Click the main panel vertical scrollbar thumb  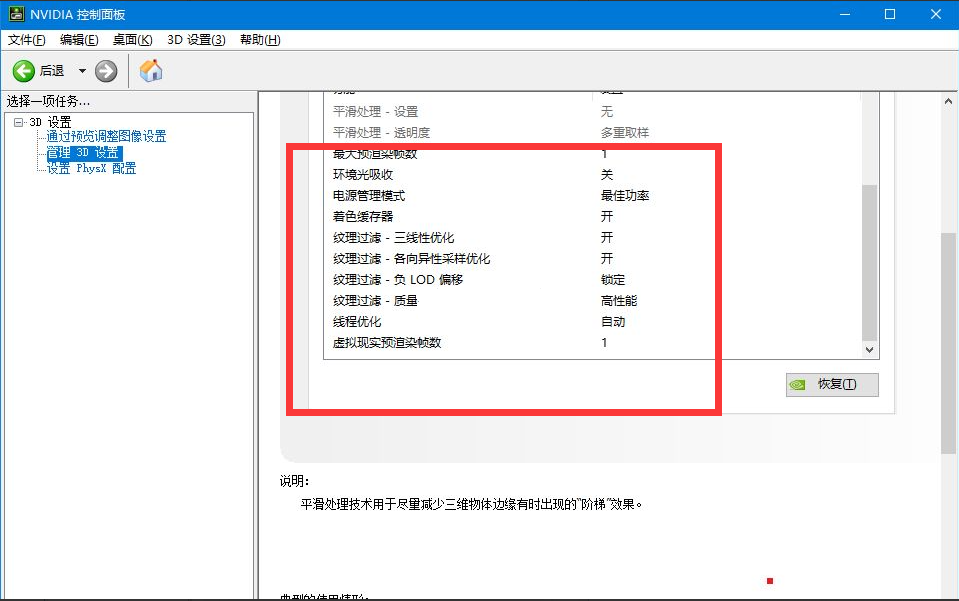[x=948, y=343]
